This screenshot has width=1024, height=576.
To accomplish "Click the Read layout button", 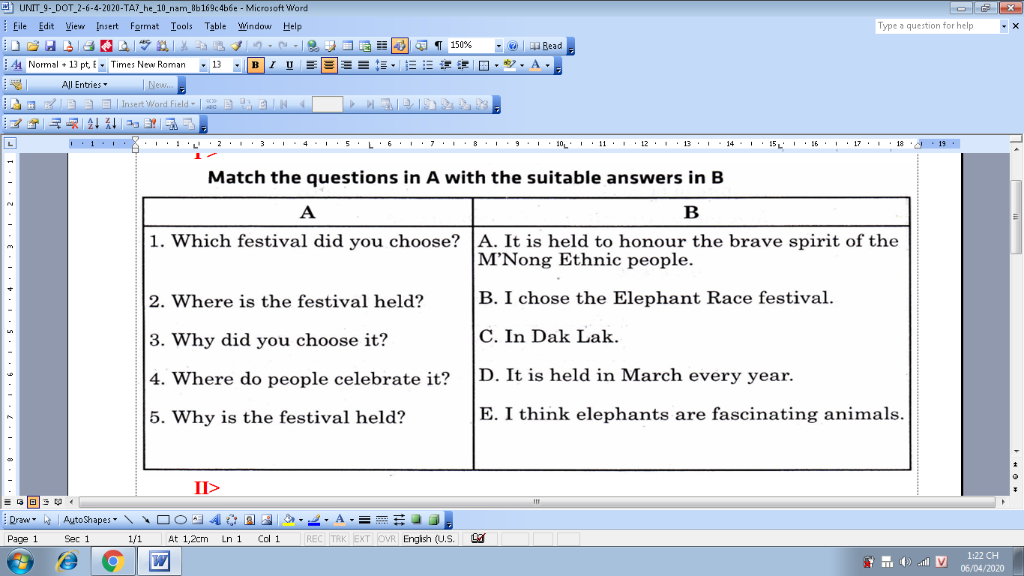I will tap(546, 46).
